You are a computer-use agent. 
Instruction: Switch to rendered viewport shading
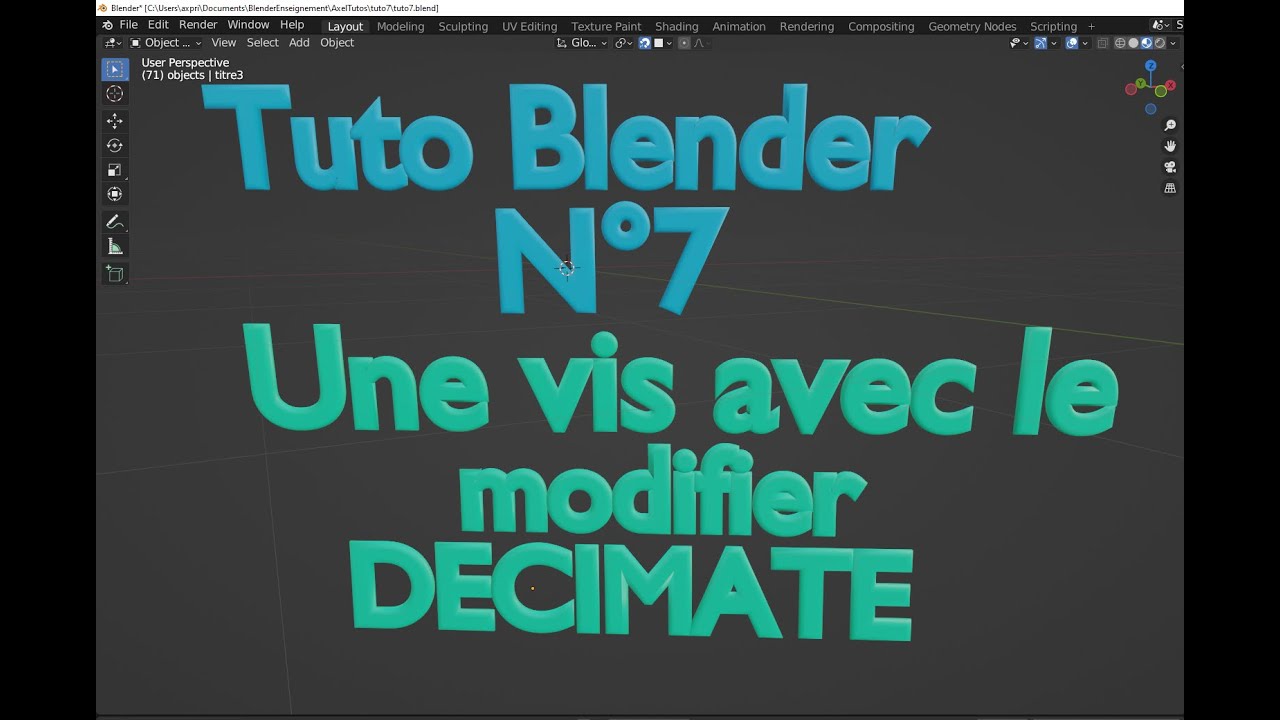click(x=1160, y=43)
